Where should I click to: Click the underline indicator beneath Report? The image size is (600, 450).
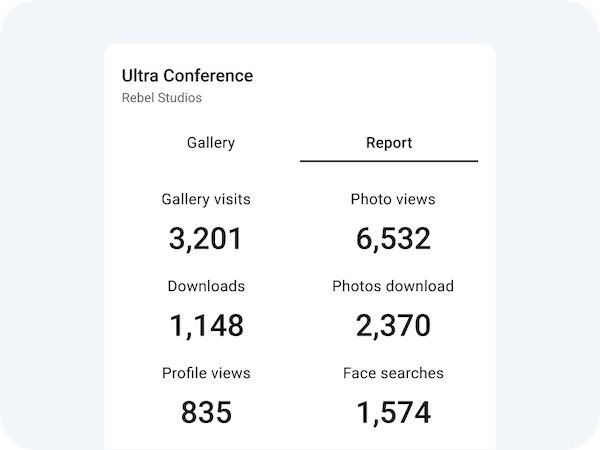click(x=389, y=161)
